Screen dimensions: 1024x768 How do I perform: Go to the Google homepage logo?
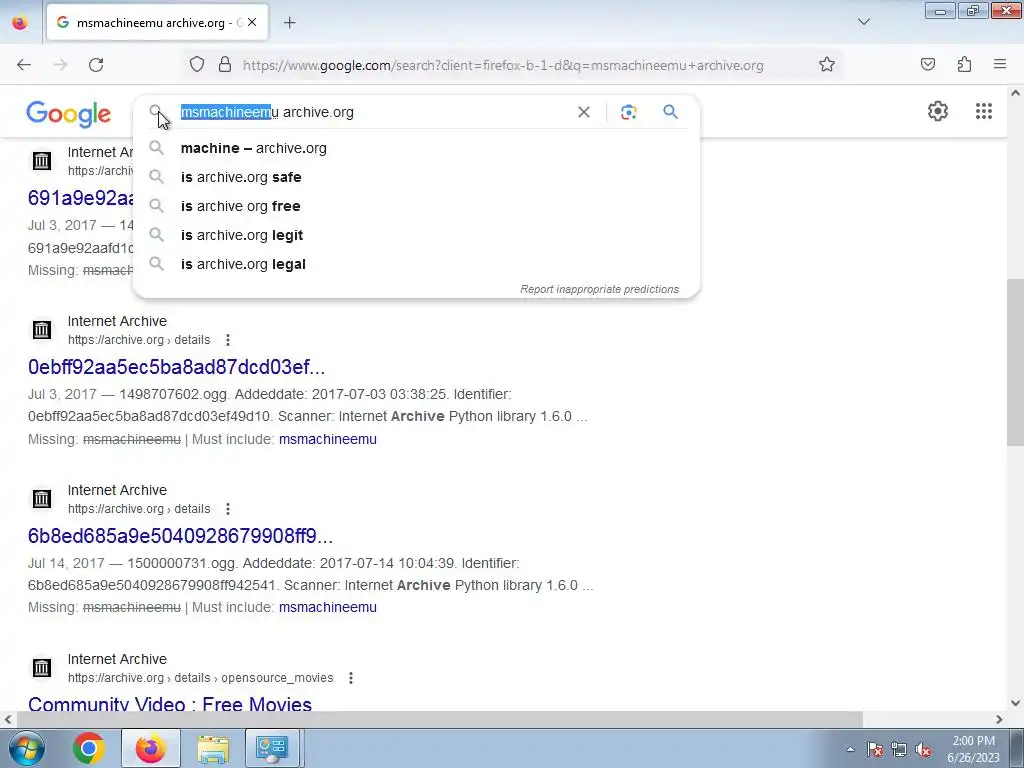[69, 114]
